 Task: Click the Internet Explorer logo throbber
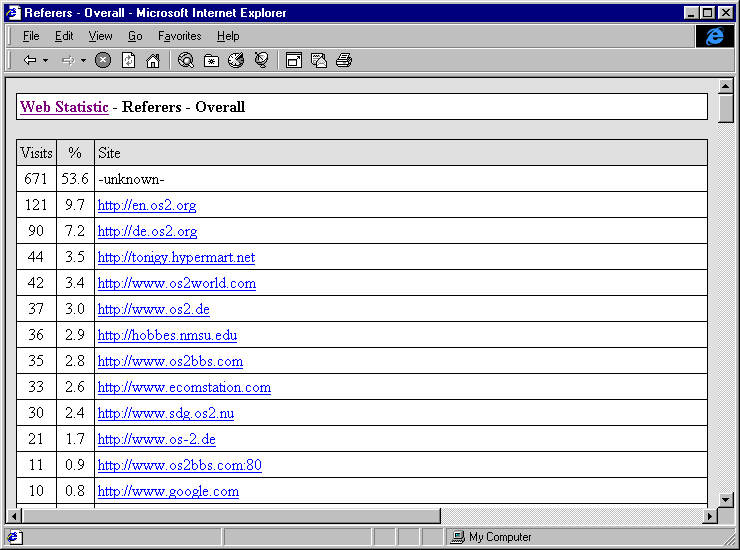point(715,36)
